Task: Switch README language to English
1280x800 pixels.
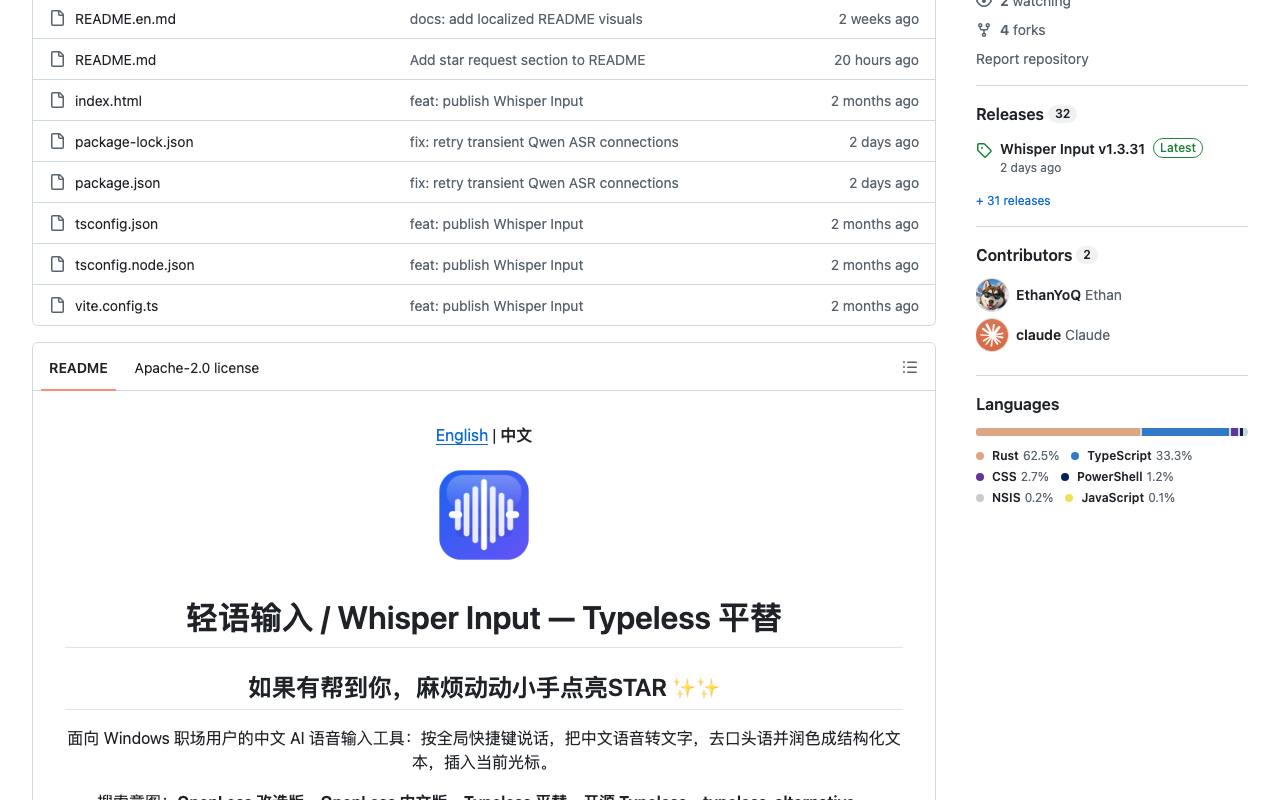Action: click(462, 435)
